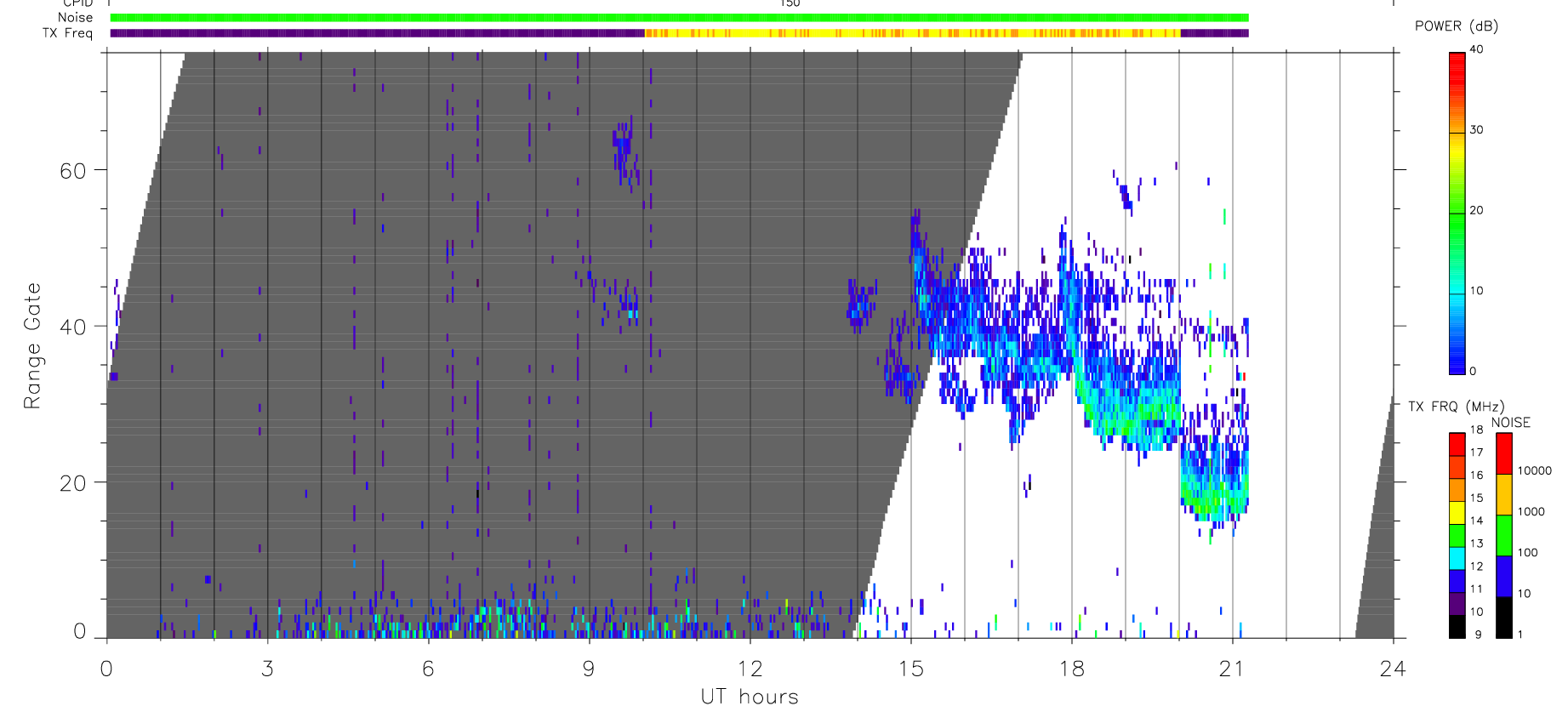Click the noise scale label '1000'
This screenshot has width=1568, height=723.
[x=1531, y=512]
